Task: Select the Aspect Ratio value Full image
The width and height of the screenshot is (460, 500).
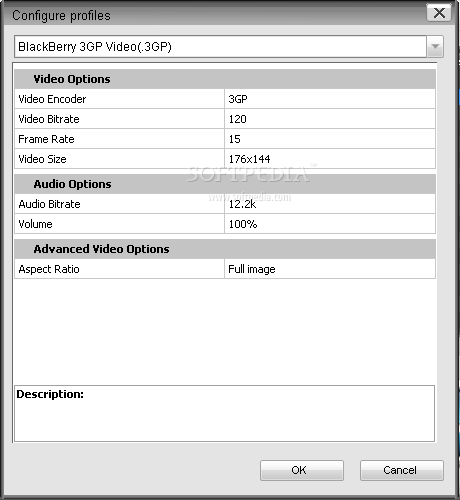Action: click(x=330, y=269)
